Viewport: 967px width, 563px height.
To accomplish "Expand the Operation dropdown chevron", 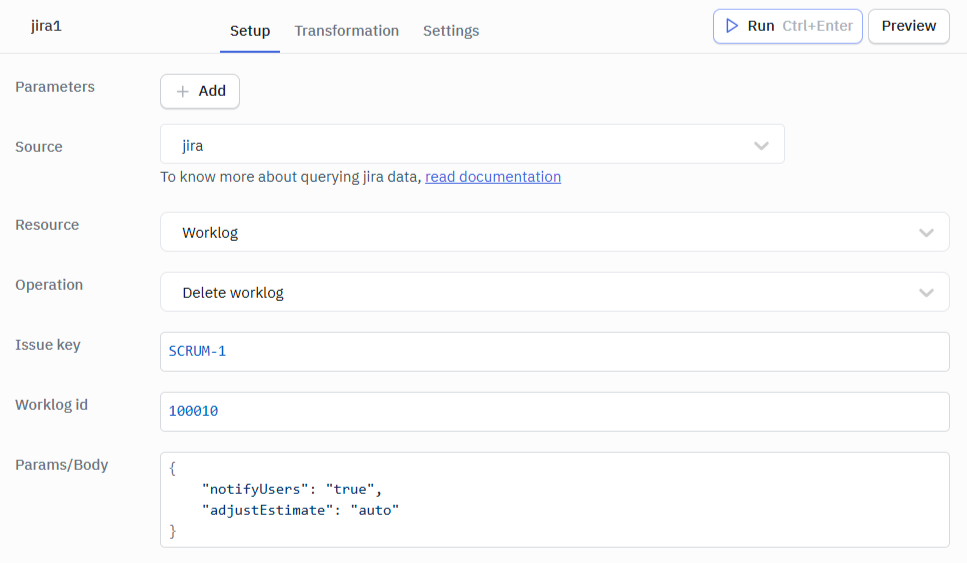I will [926, 292].
